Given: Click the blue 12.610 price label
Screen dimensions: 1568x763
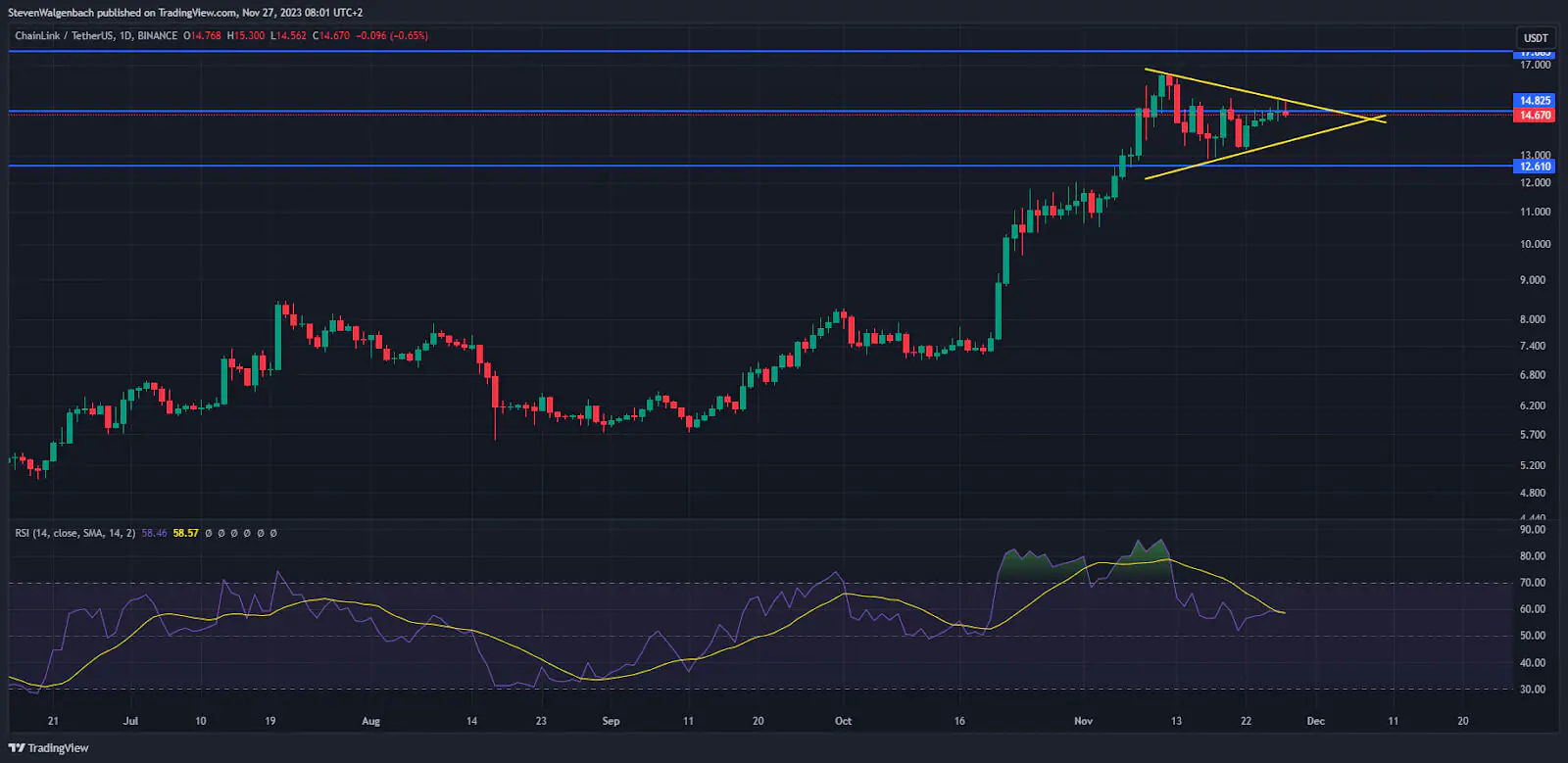Looking at the screenshot, I should 1535,167.
